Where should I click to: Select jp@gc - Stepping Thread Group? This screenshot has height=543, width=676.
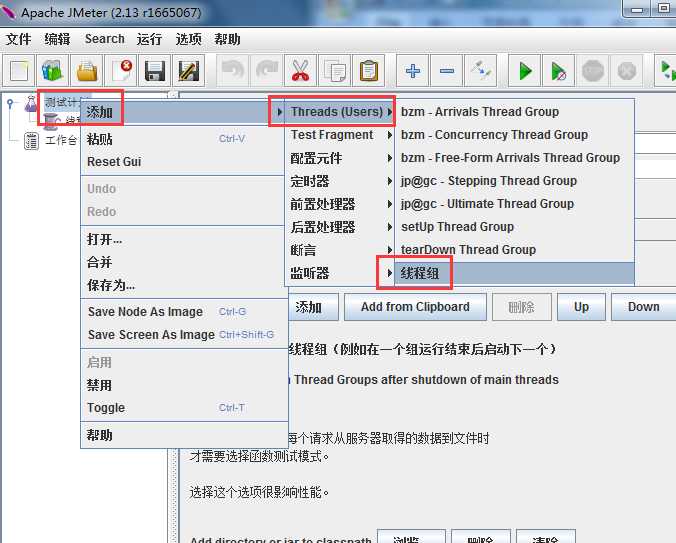[515, 181]
